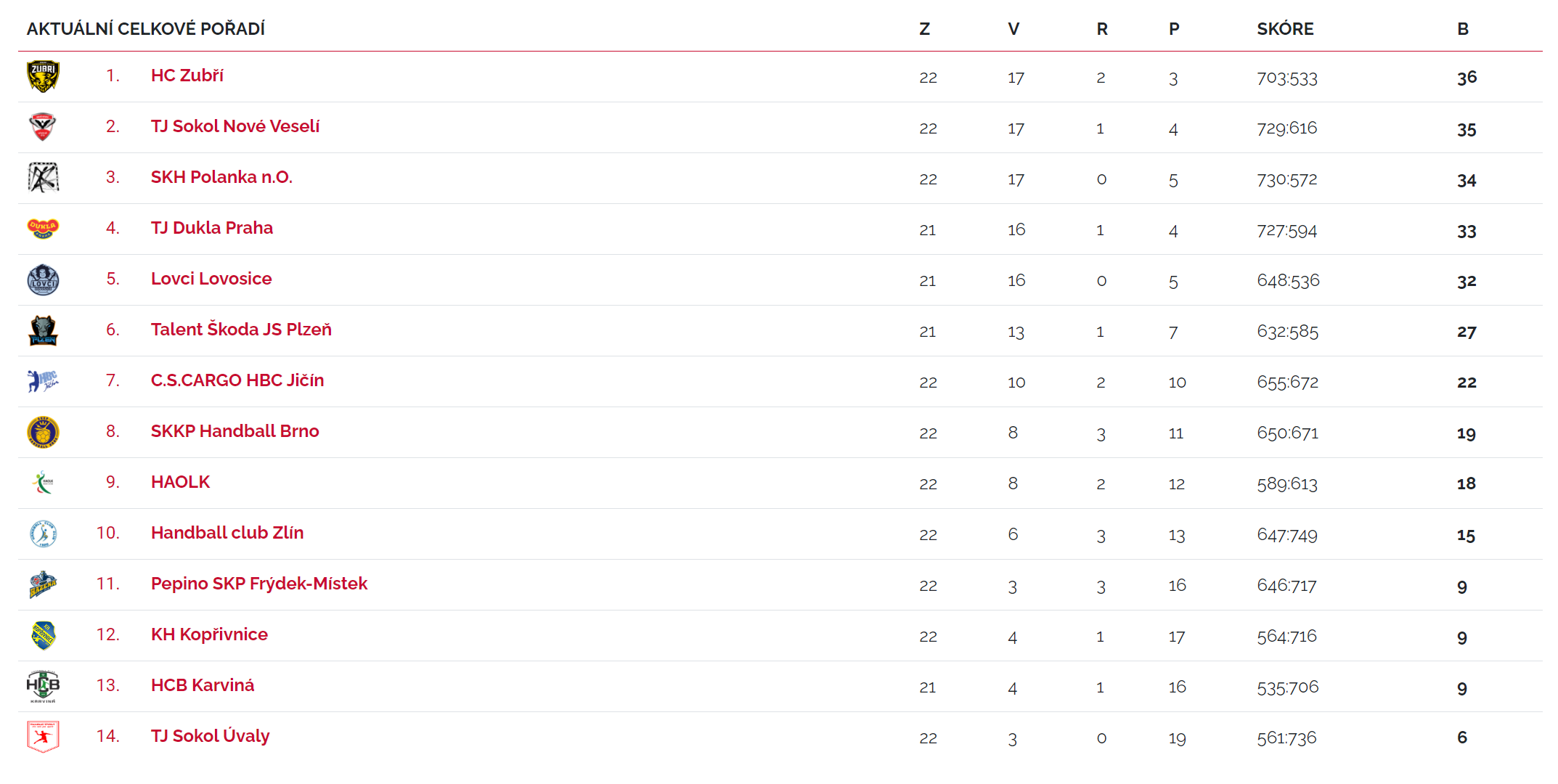Image resolution: width=1558 pixels, height=784 pixels.
Task: Click the Talent Plzeň wolf logo
Action: coord(43,330)
